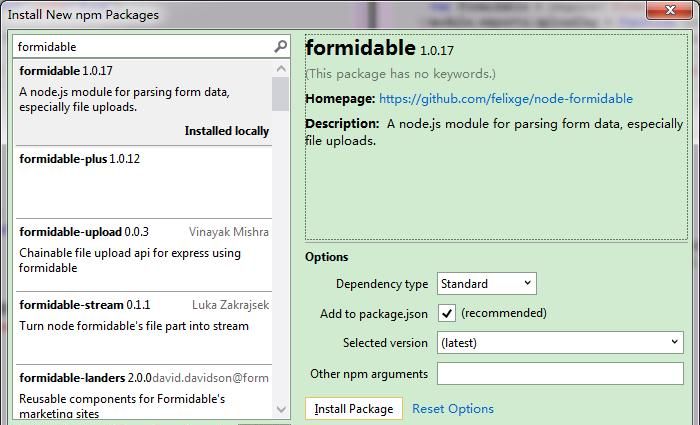The width and height of the screenshot is (700, 425).
Task: Close the Install New npm Packages dialog
Action: pyautogui.click(x=669, y=10)
